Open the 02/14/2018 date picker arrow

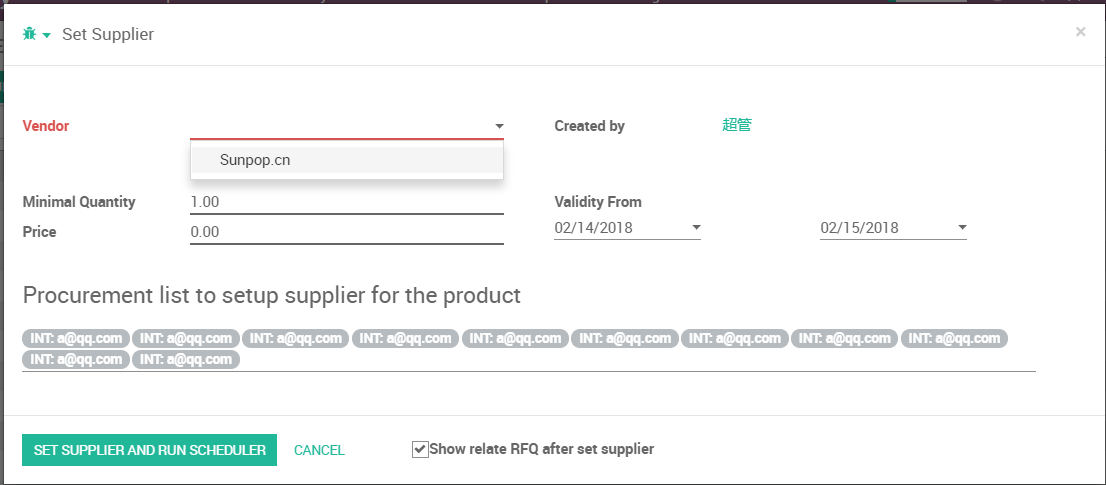click(696, 228)
